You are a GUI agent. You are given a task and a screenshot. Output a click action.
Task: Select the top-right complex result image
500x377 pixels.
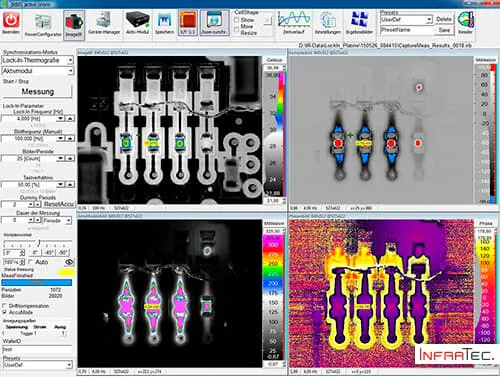381,130
